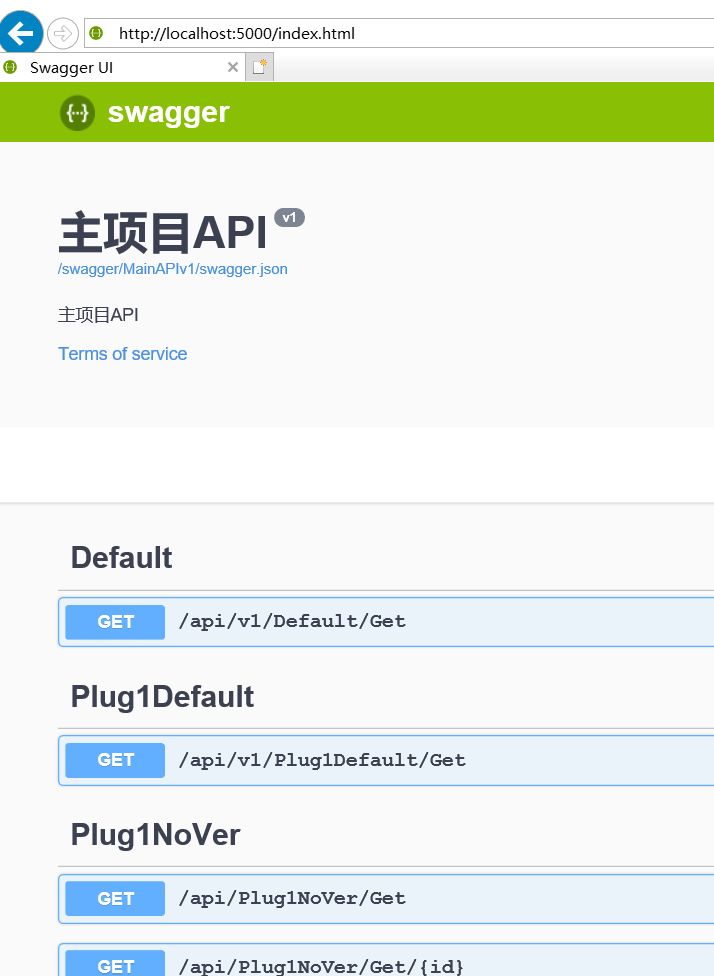Click the v1 version badge
The width and height of the screenshot is (714, 976).
pos(289,218)
